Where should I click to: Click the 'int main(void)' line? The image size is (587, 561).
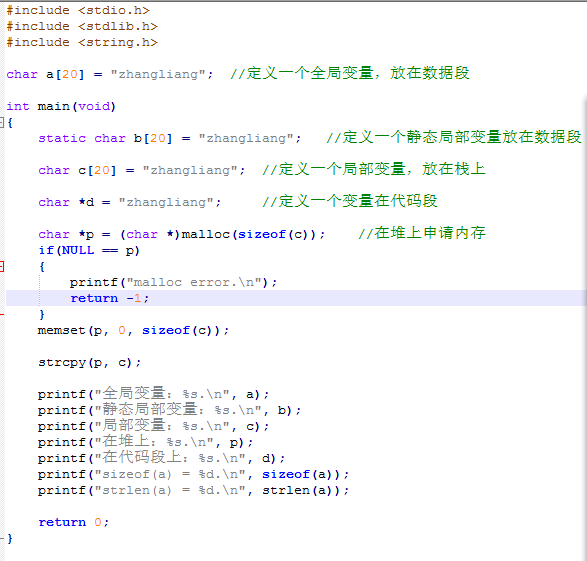click(61, 107)
